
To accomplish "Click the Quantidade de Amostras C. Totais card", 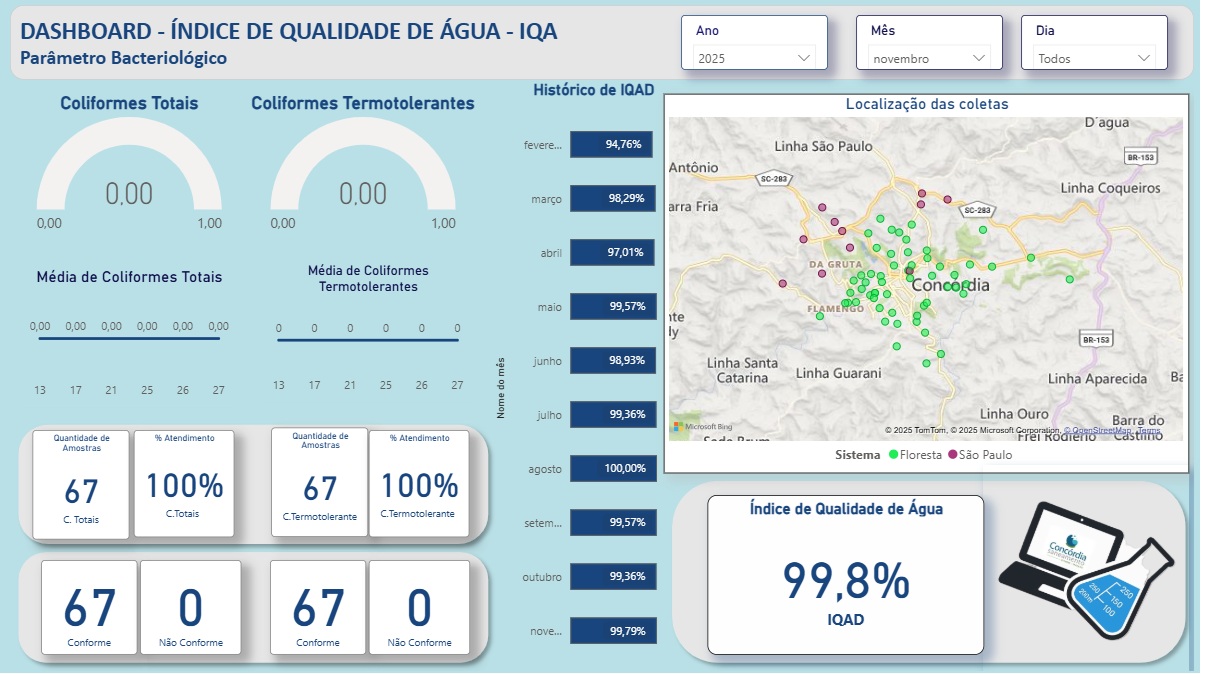I will click(x=81, y=485).
